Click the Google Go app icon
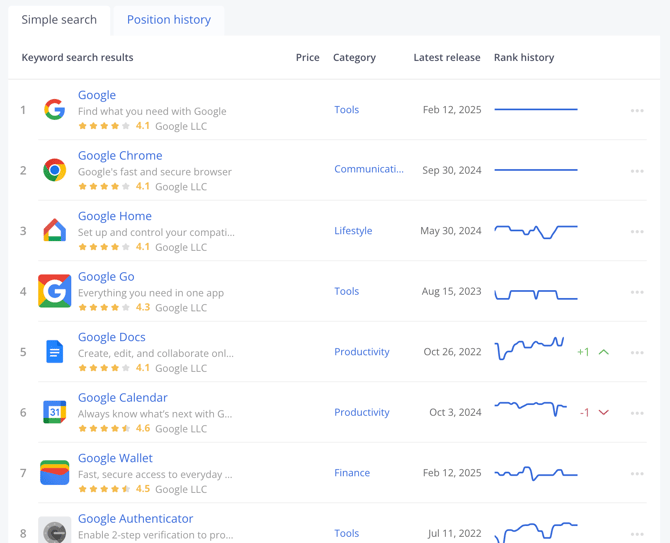 coord(55,291)
